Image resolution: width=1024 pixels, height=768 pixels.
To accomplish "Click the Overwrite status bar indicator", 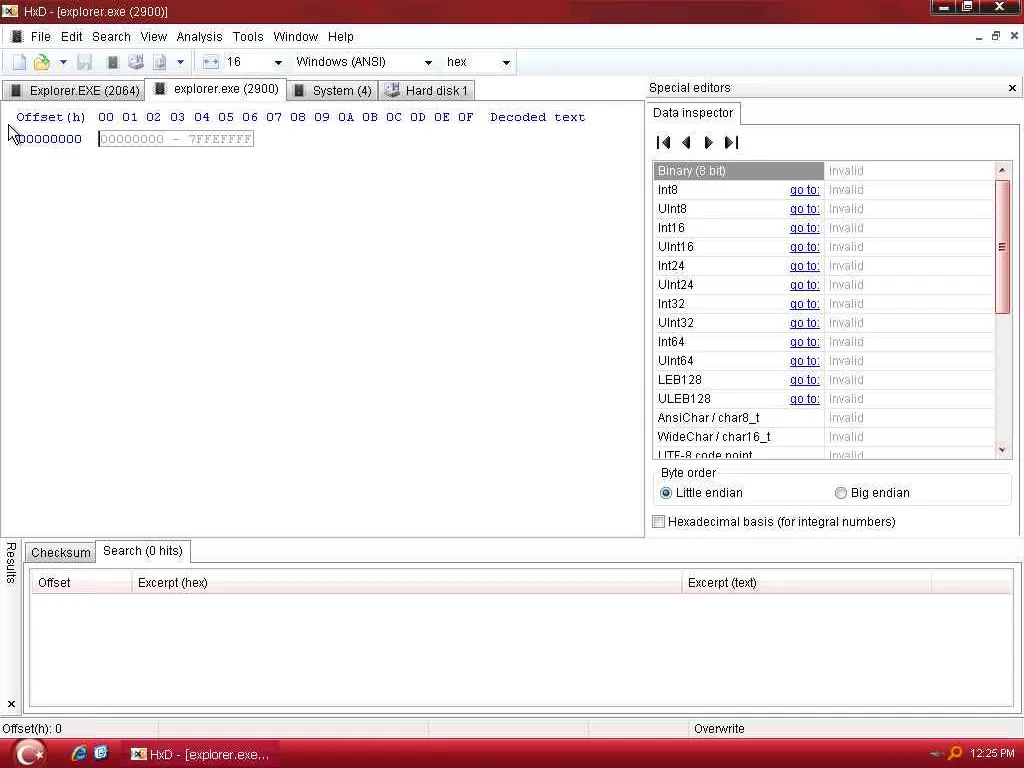I will (x=719, y=729).
